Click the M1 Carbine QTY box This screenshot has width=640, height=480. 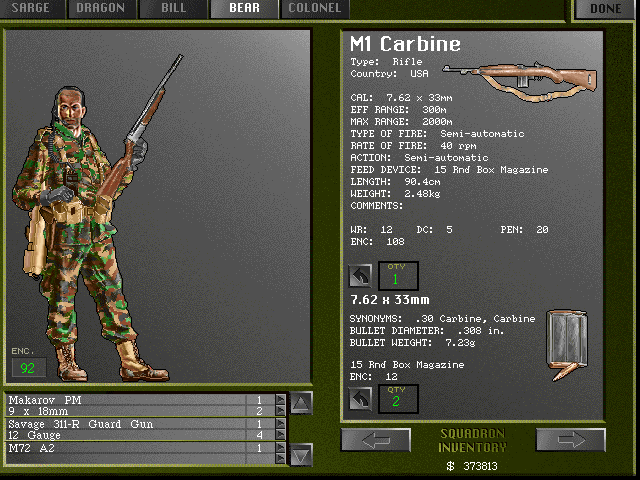pyautogui.click(x=398, y=276)
